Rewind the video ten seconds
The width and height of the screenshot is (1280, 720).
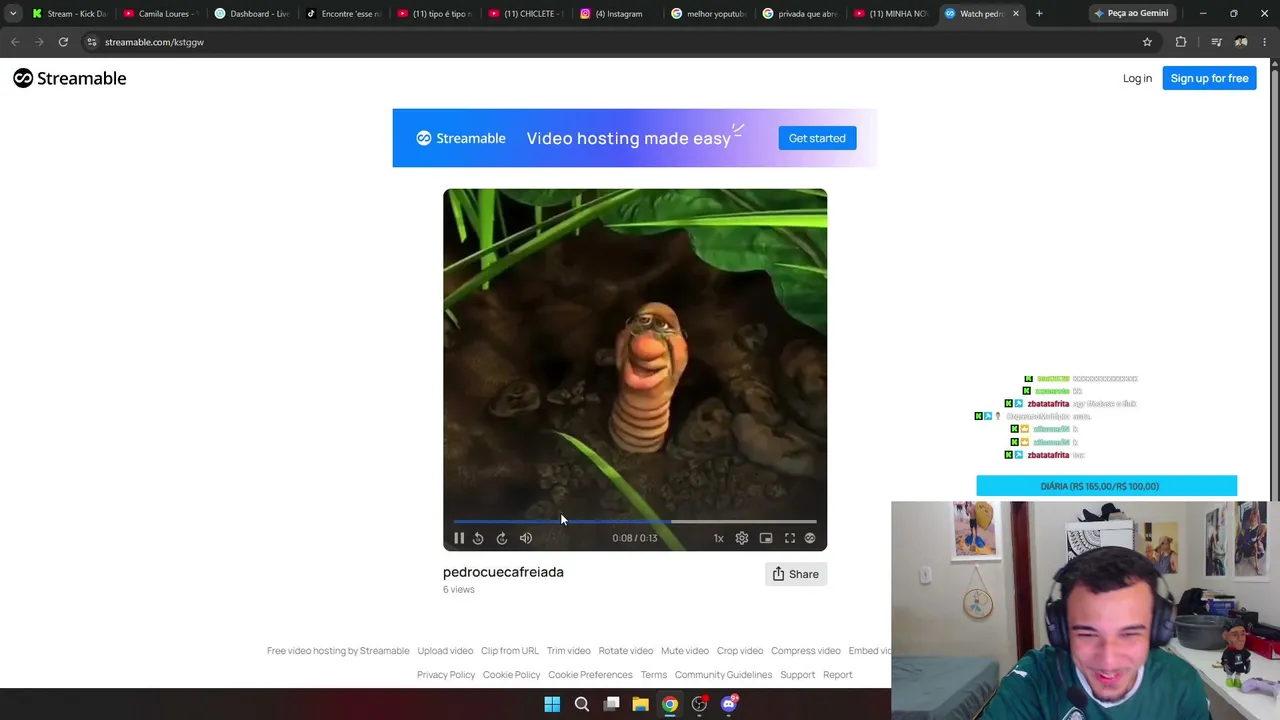tap(478, 538)
